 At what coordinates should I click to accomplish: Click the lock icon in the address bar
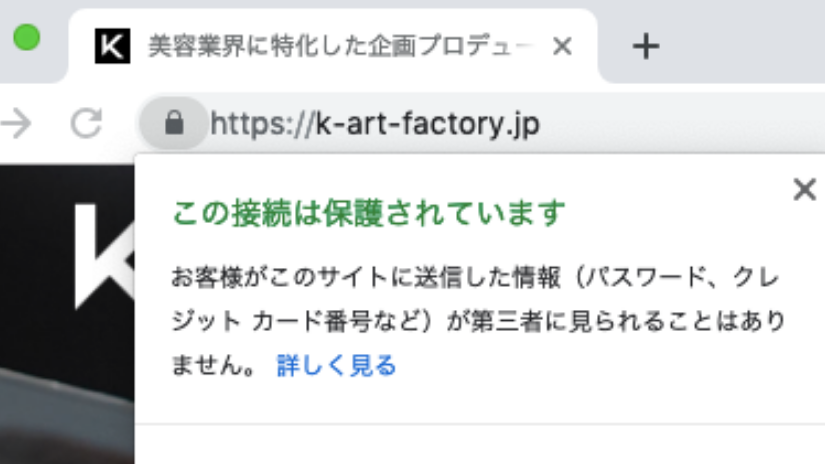(174, 124)
